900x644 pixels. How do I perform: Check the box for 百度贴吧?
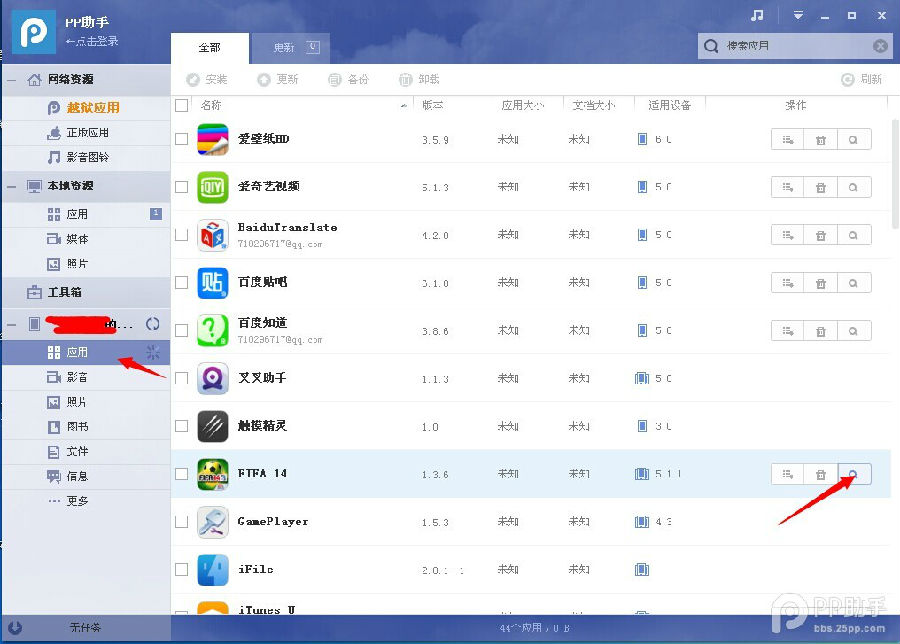[x=181, y=282]
